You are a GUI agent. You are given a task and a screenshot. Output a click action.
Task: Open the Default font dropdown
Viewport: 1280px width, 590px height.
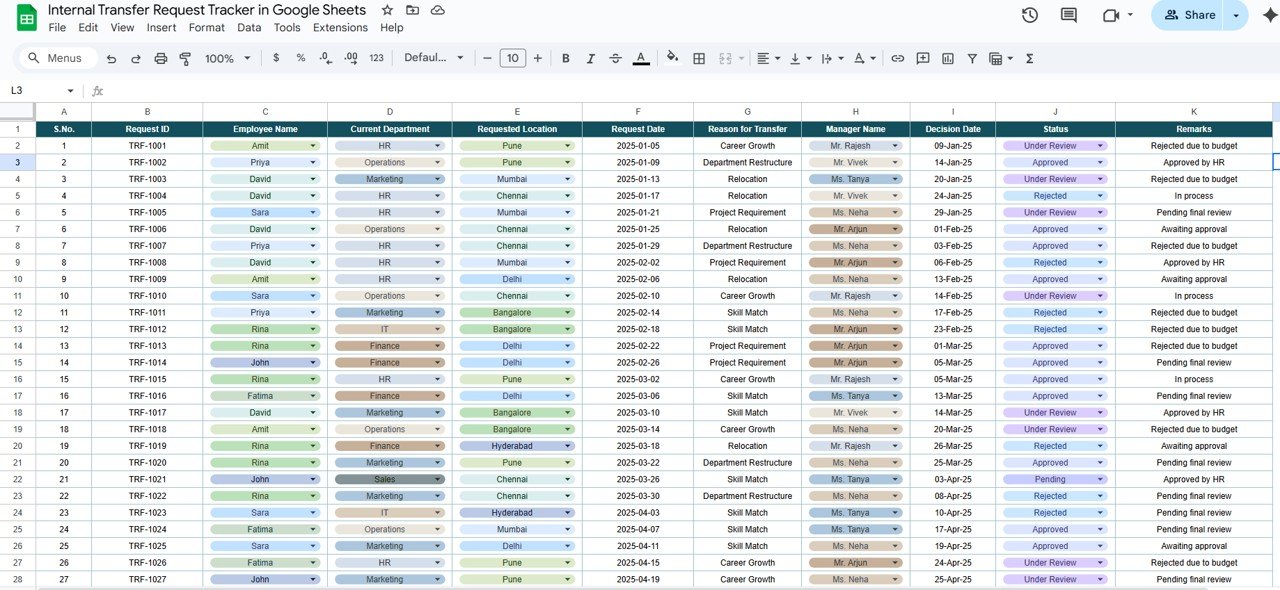434,58
